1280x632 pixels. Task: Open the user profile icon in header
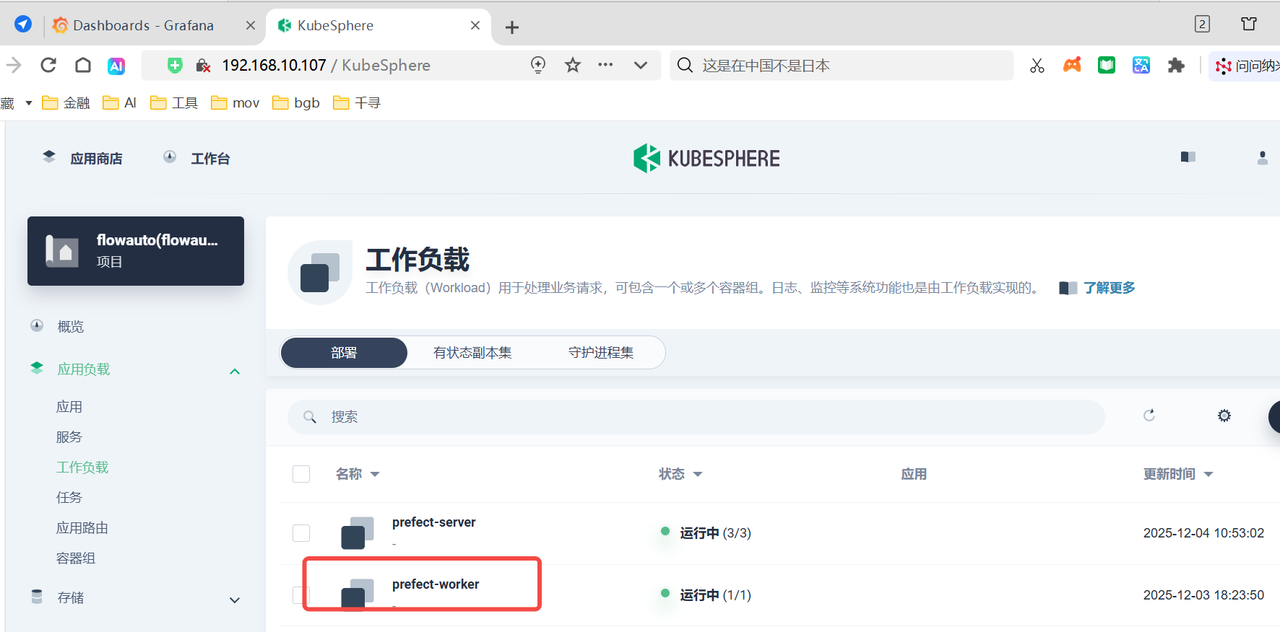coord(1262,157)
